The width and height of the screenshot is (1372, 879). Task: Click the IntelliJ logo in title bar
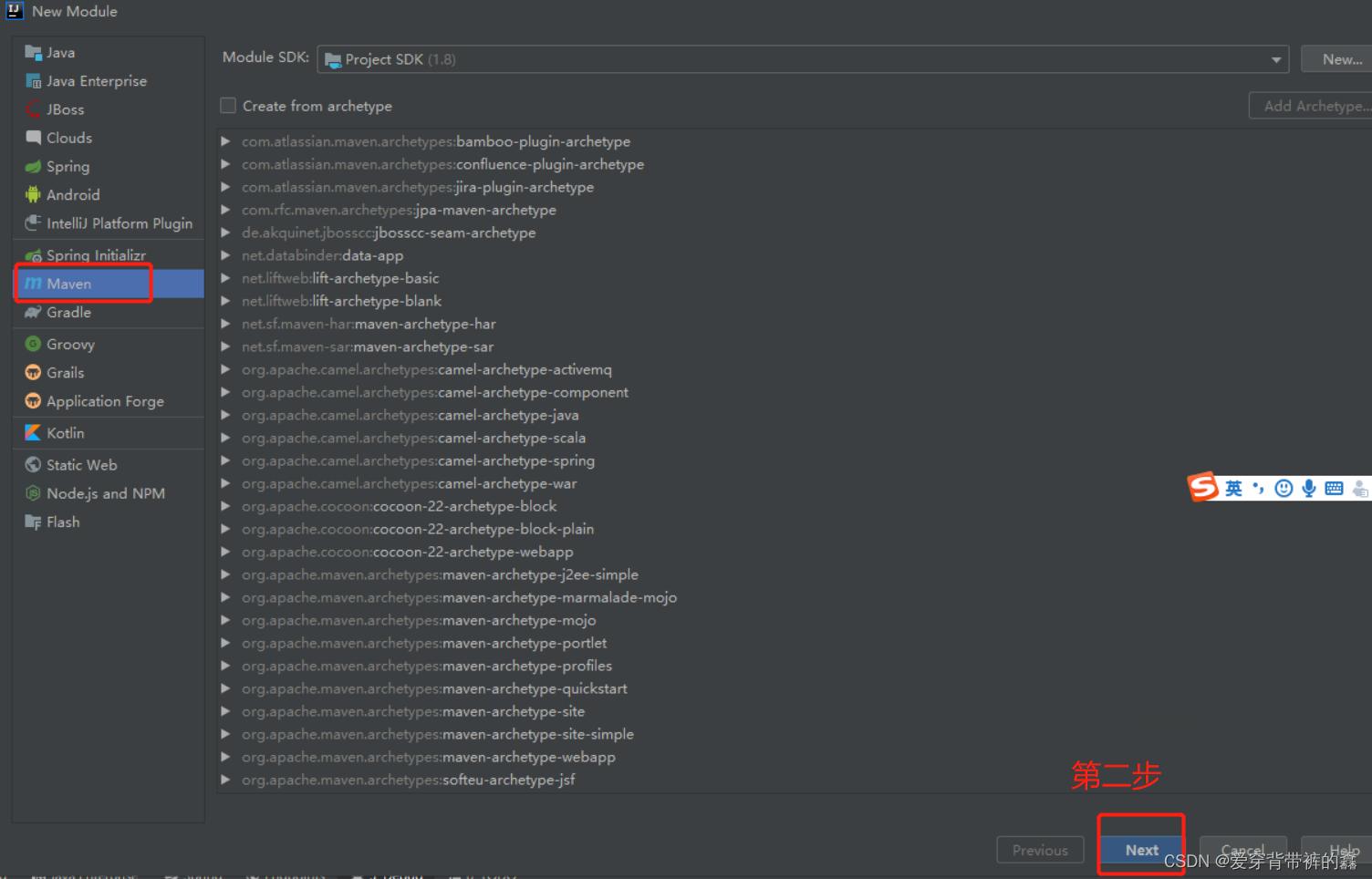click(x=15, y=10)
